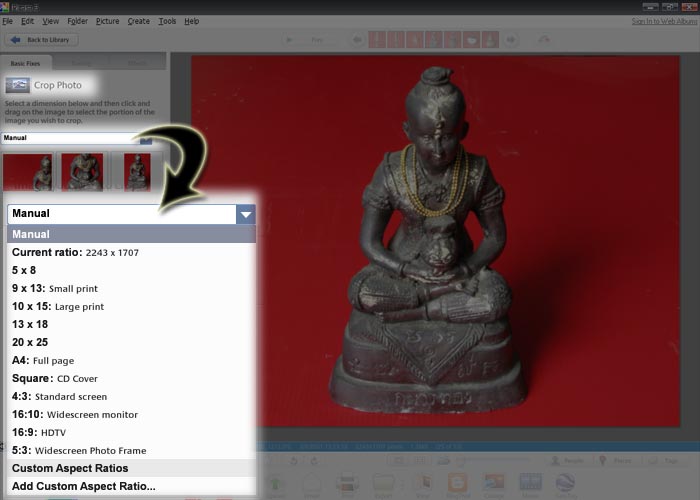The image size is (700, 500).
Task: Open the enlarged Manual dropdown arrow
Action: [x=246, y=214]
